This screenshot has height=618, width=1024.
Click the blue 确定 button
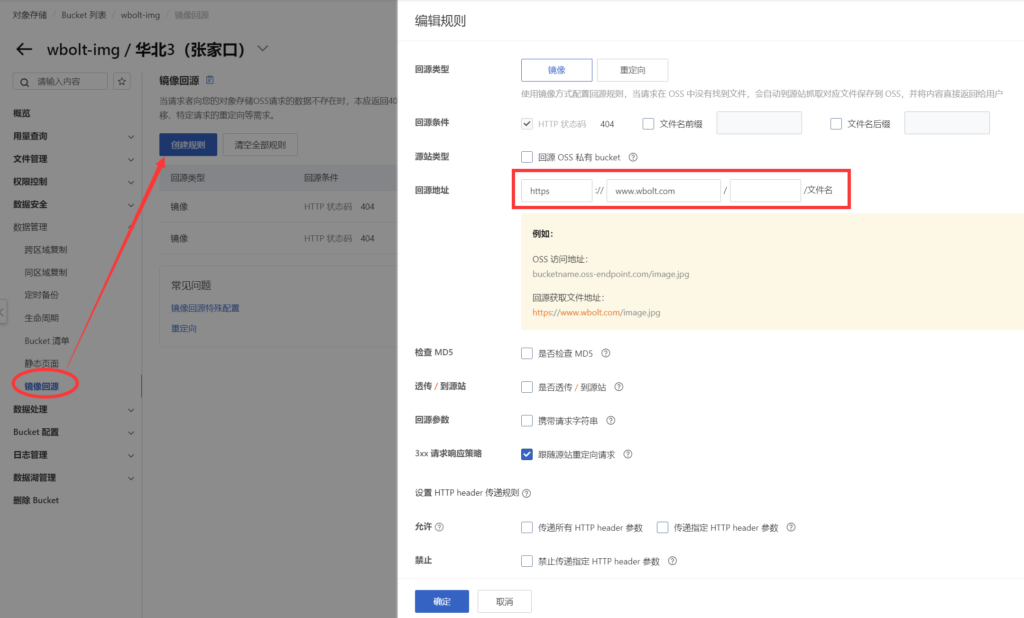441,601
